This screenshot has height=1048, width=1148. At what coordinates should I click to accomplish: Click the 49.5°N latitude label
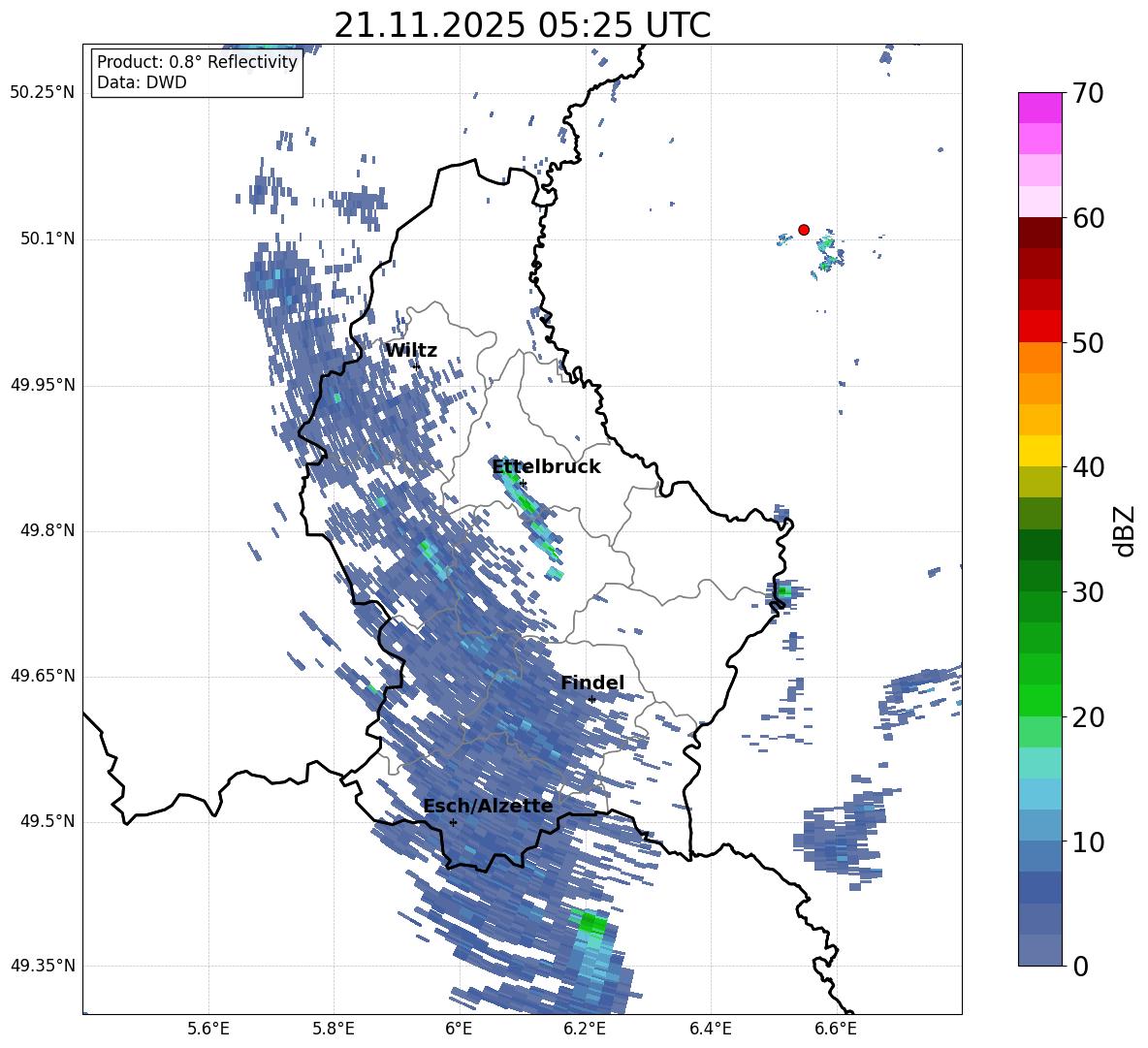[48, 821]
